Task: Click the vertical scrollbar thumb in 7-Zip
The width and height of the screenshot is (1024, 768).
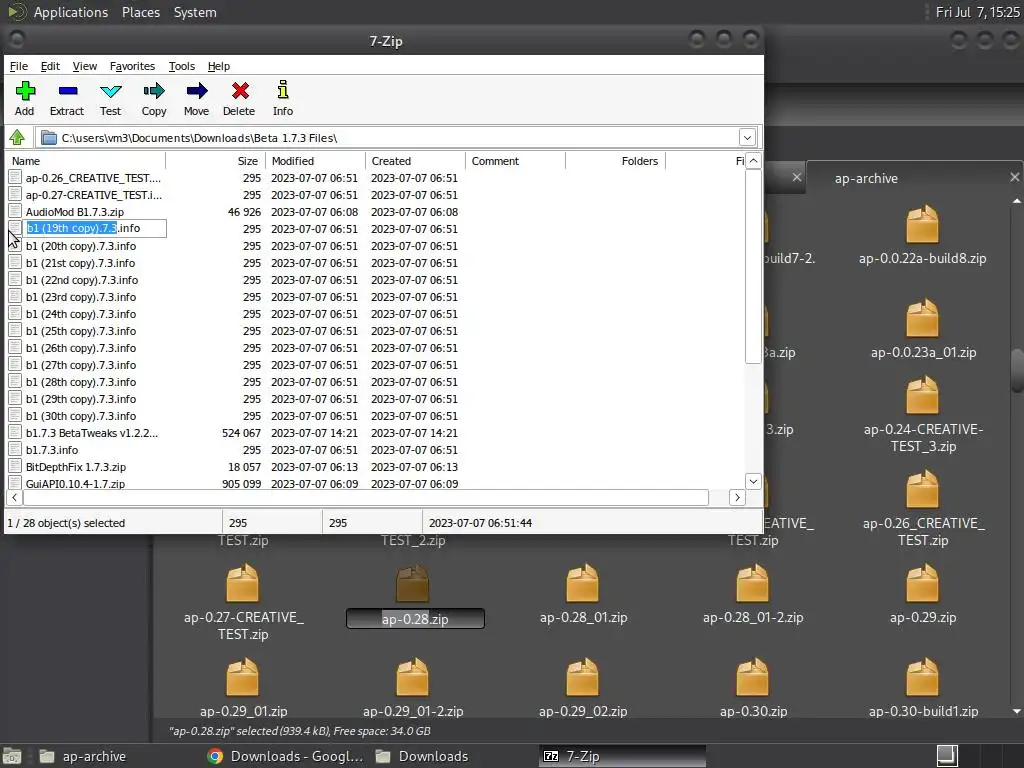Action: coord(753,266)
